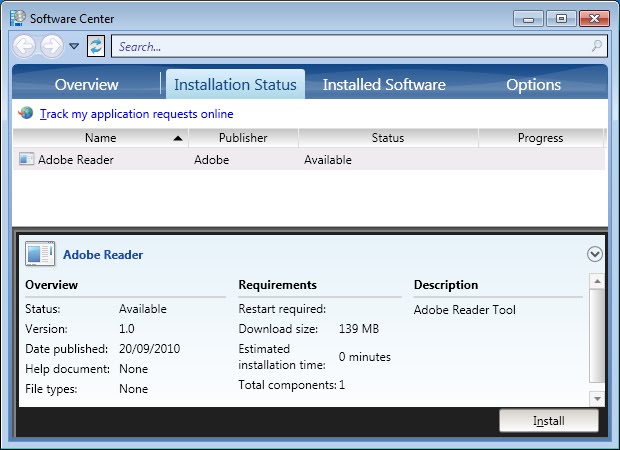Click the Adobe Reader row icon
Screen dimensions: 620x450
[x=26, y=159]
